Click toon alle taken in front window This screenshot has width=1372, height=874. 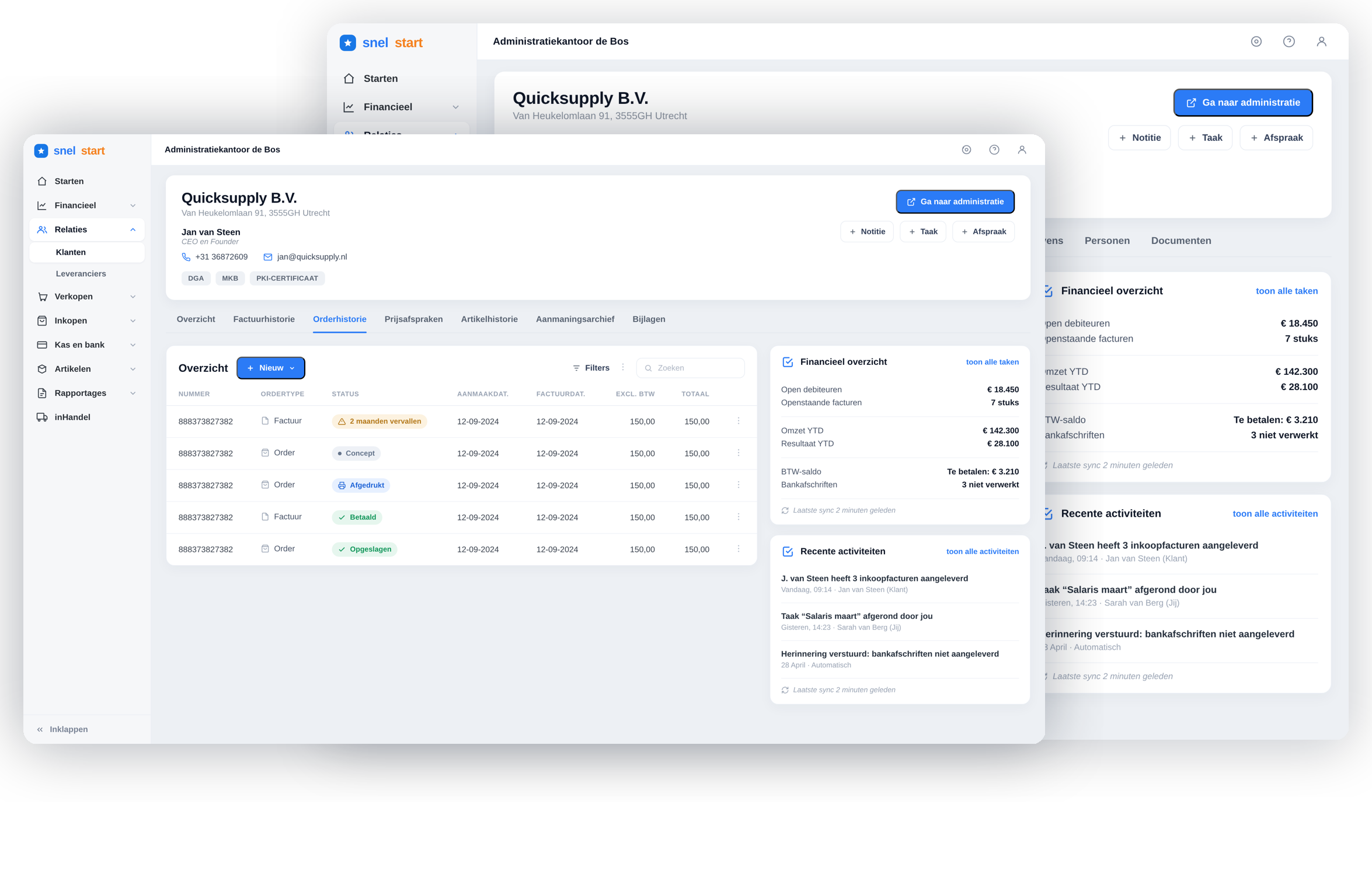click(x=993, y=362)
